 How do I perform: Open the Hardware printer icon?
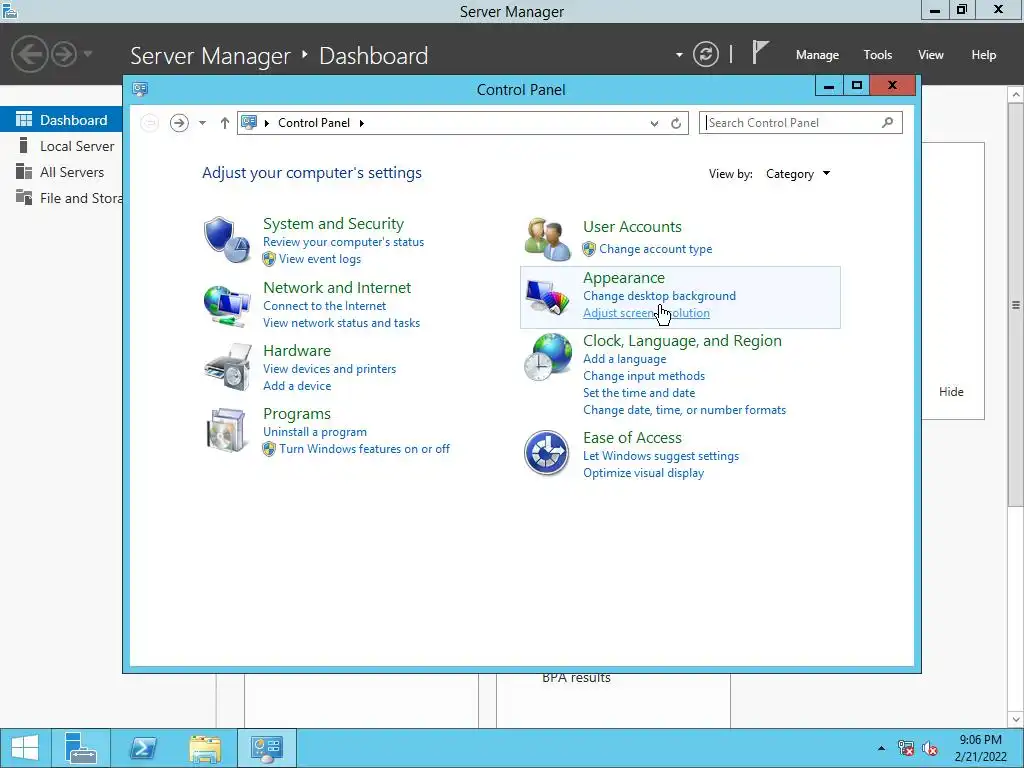click(228, 368)
